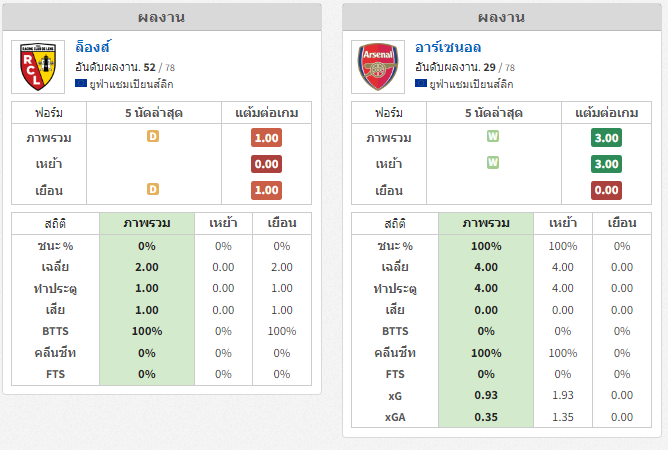Click Arsenal overall 3.00 green points badge

[x=606, y=138]
